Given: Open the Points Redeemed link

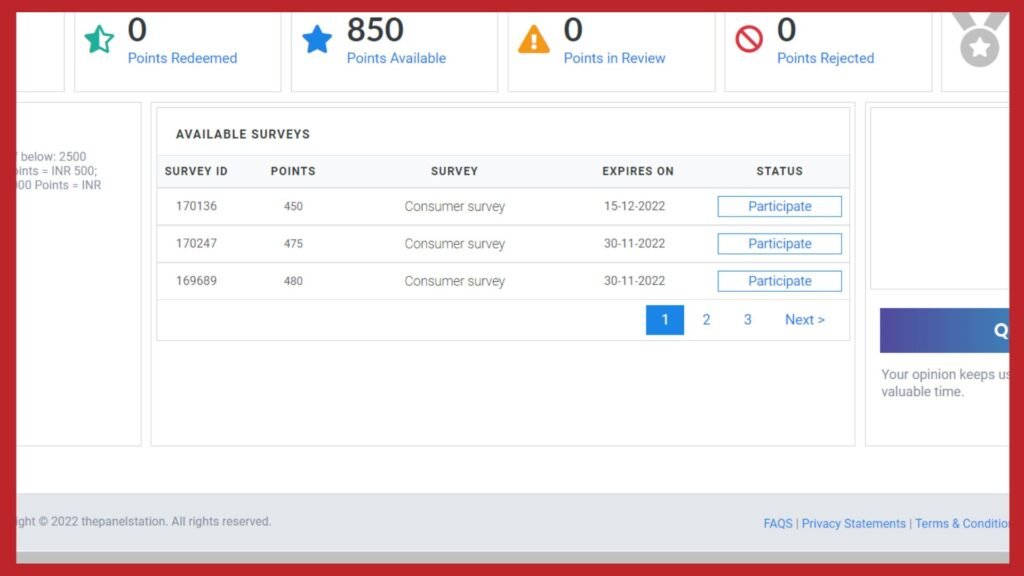Looking at the screenshot, I should [182, 58].
